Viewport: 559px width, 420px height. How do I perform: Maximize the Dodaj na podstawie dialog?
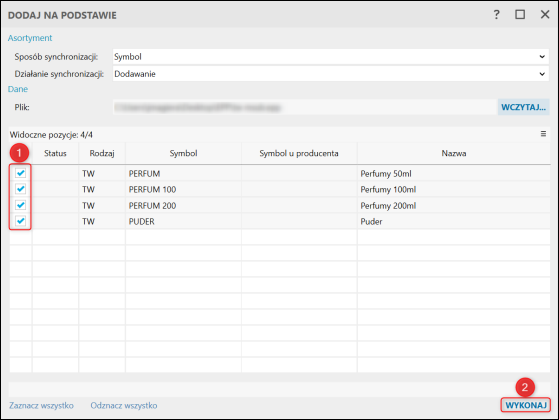[x=520, y=15]
